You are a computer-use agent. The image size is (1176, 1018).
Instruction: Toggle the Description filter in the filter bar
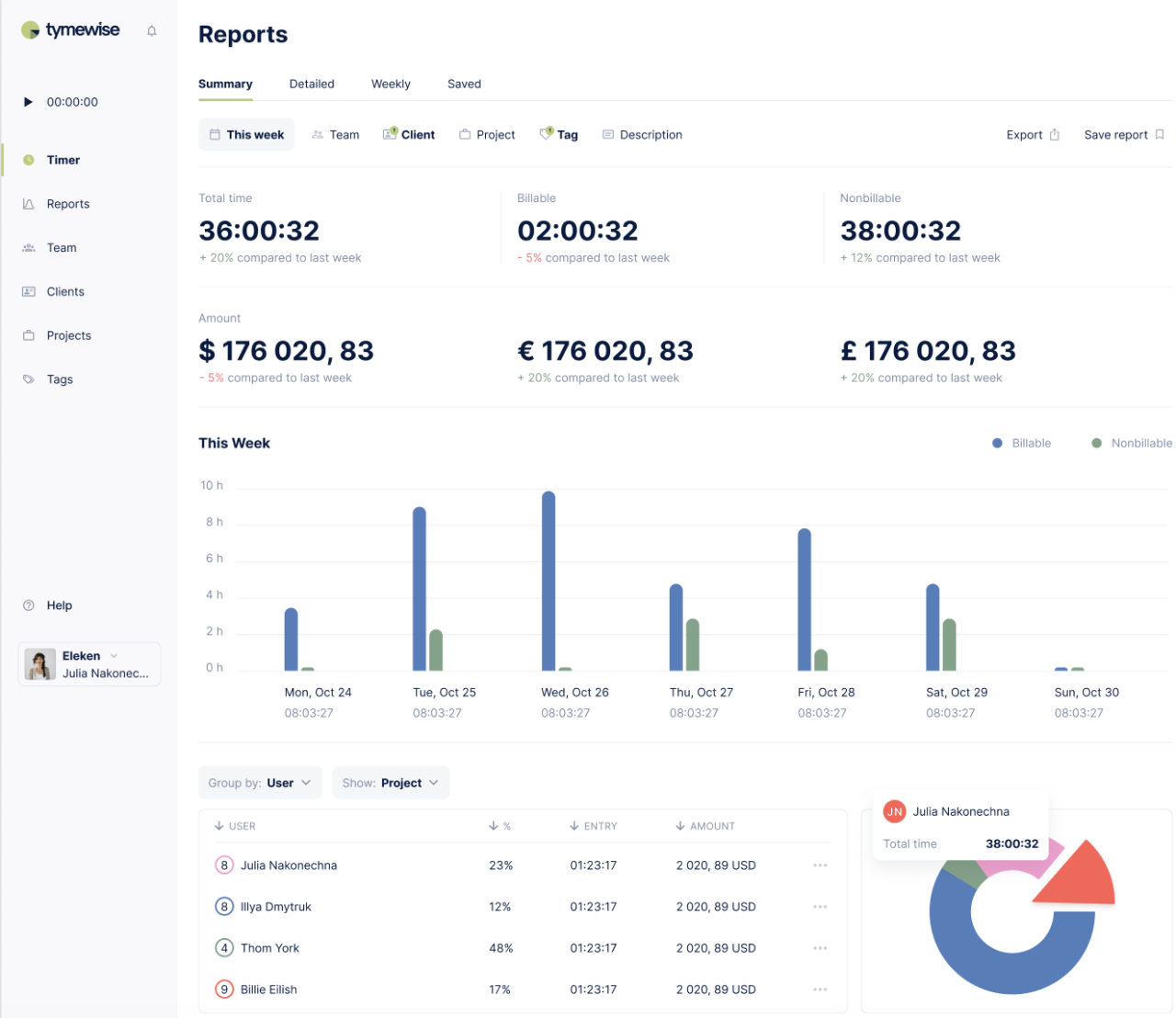pos(642,134)
